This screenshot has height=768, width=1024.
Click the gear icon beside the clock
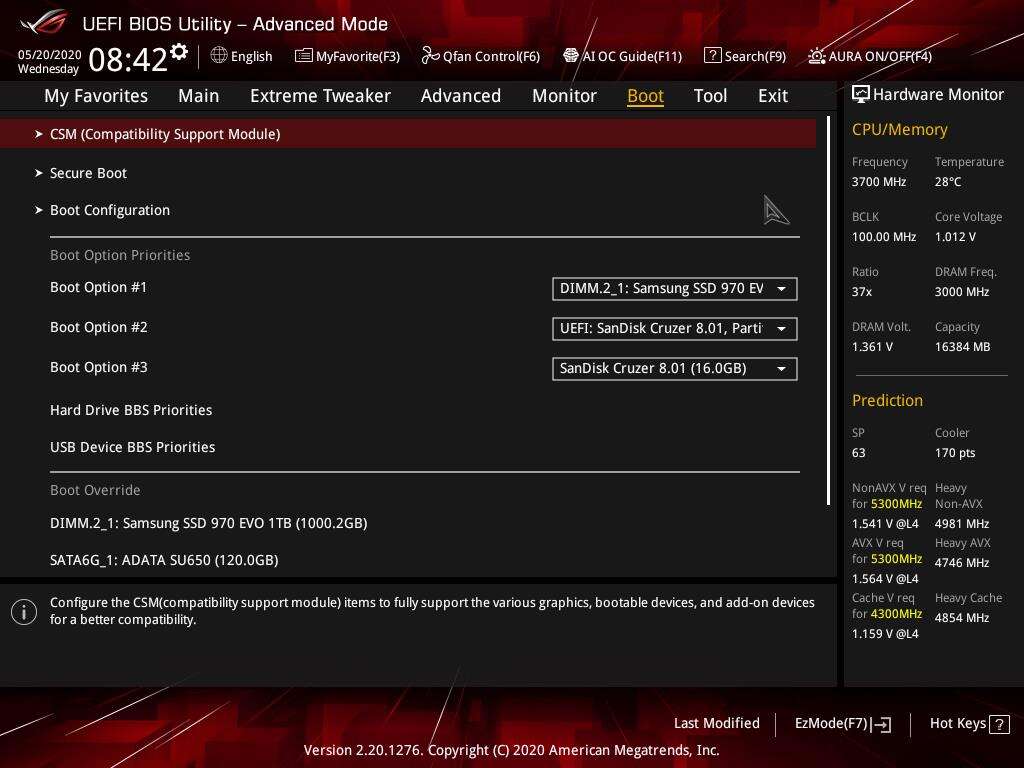pos(179,51)
